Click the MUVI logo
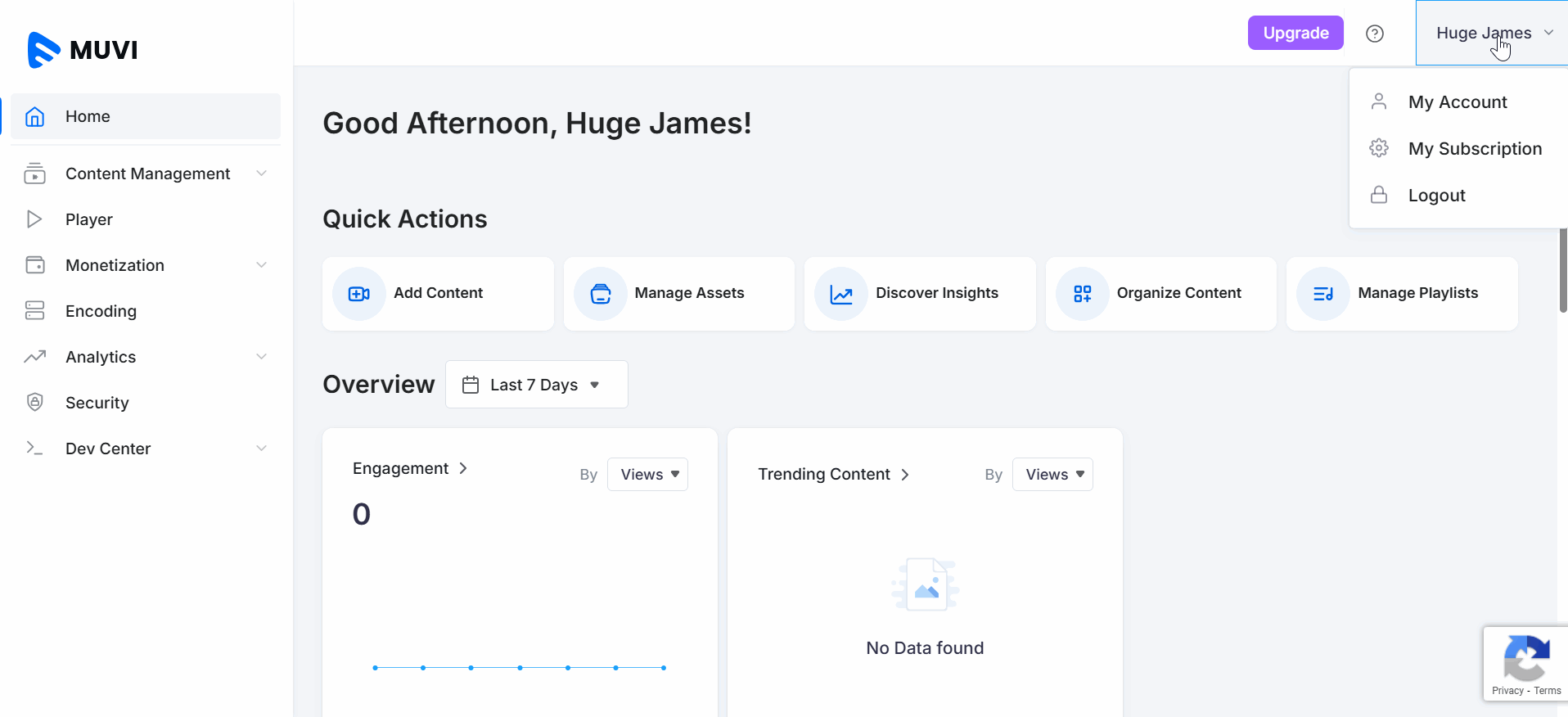The height and width of the screenshot is (717, 1568). [83, 50]
